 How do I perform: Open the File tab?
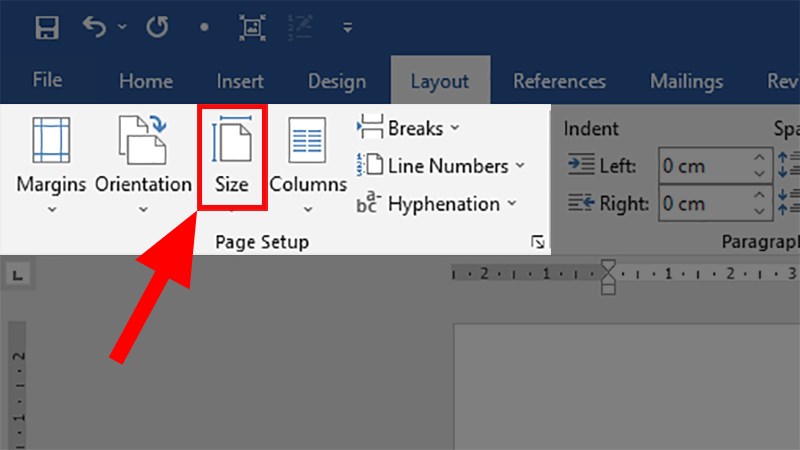pyautogui.click(x=47, y=80)
